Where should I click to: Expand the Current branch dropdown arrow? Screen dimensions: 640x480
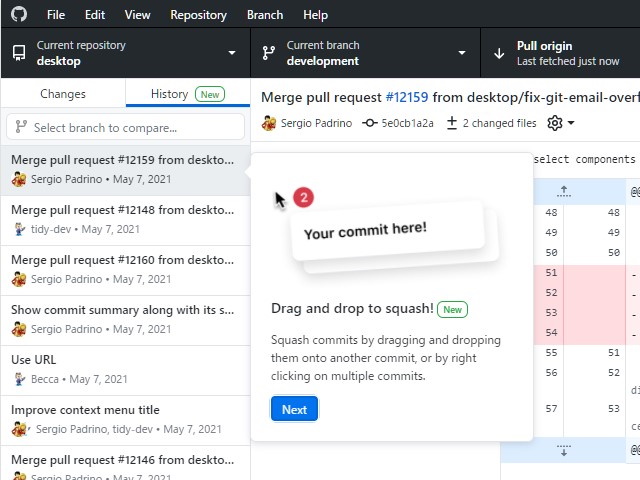point(462,53)
